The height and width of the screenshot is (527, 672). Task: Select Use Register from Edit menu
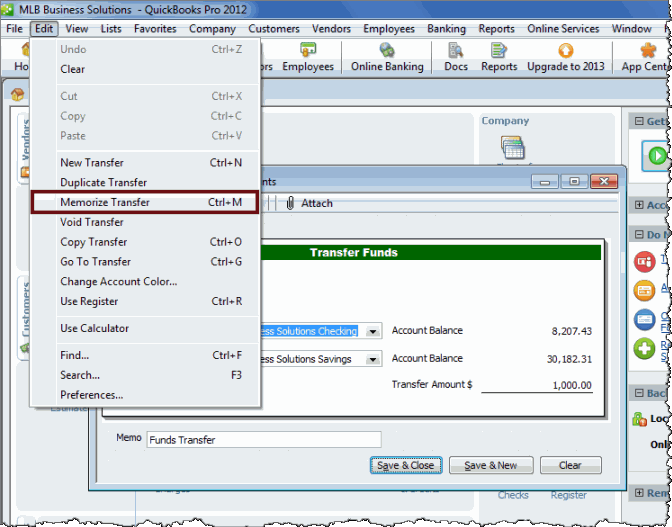tap(145, 301)
